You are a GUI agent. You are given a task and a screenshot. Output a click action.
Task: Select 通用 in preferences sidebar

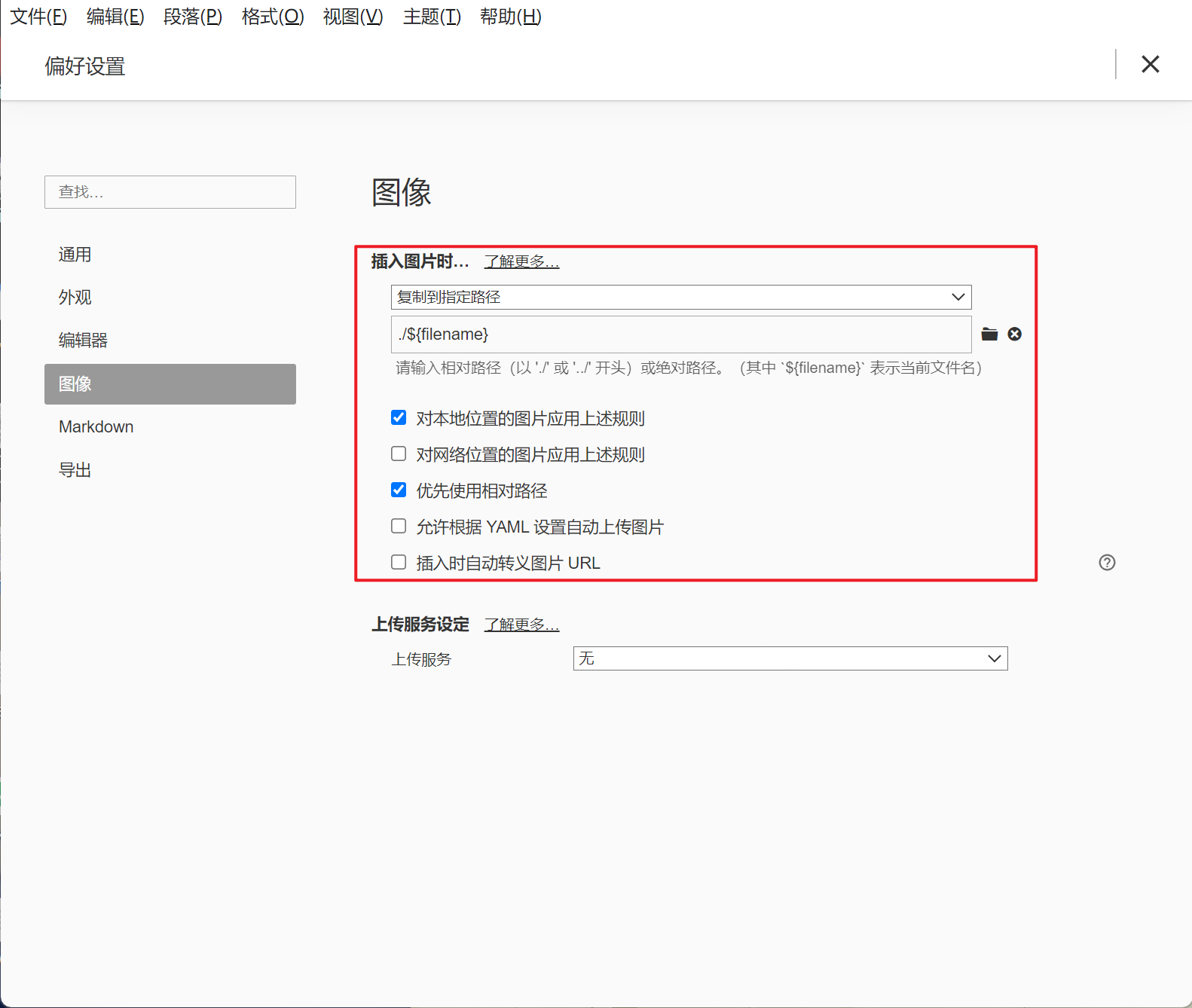pyautogui.click(x=170, y=255)
